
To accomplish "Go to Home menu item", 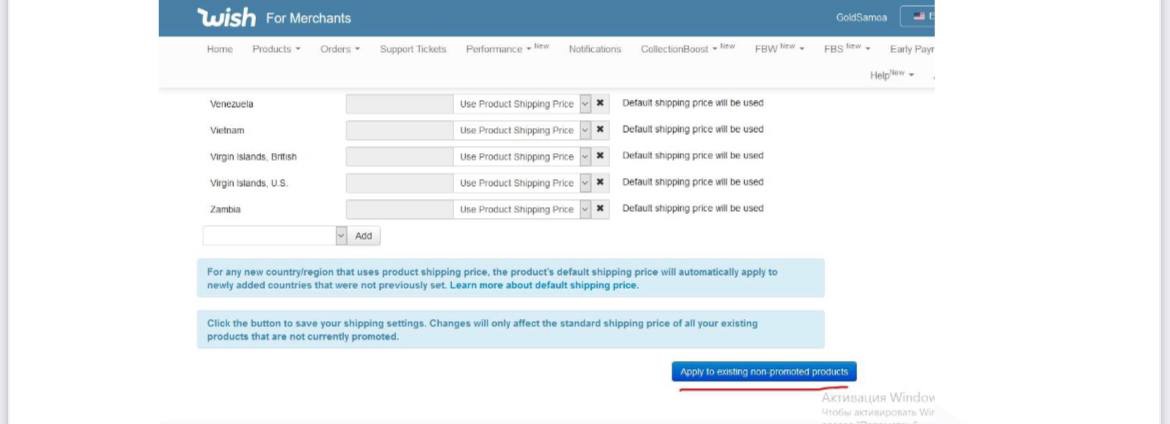I will click(219, 49).
